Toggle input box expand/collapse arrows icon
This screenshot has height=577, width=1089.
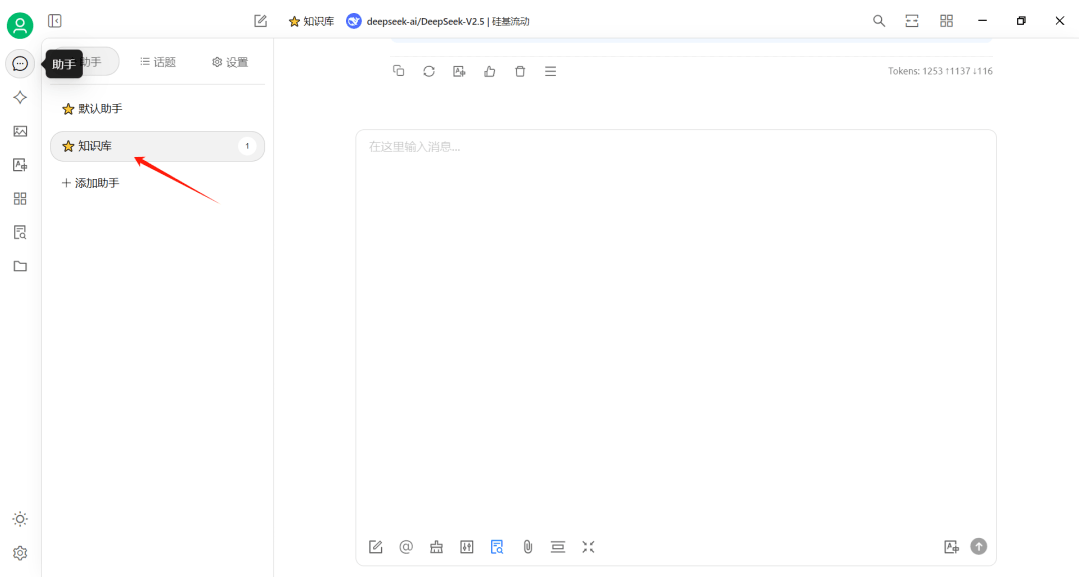(588, 547)
